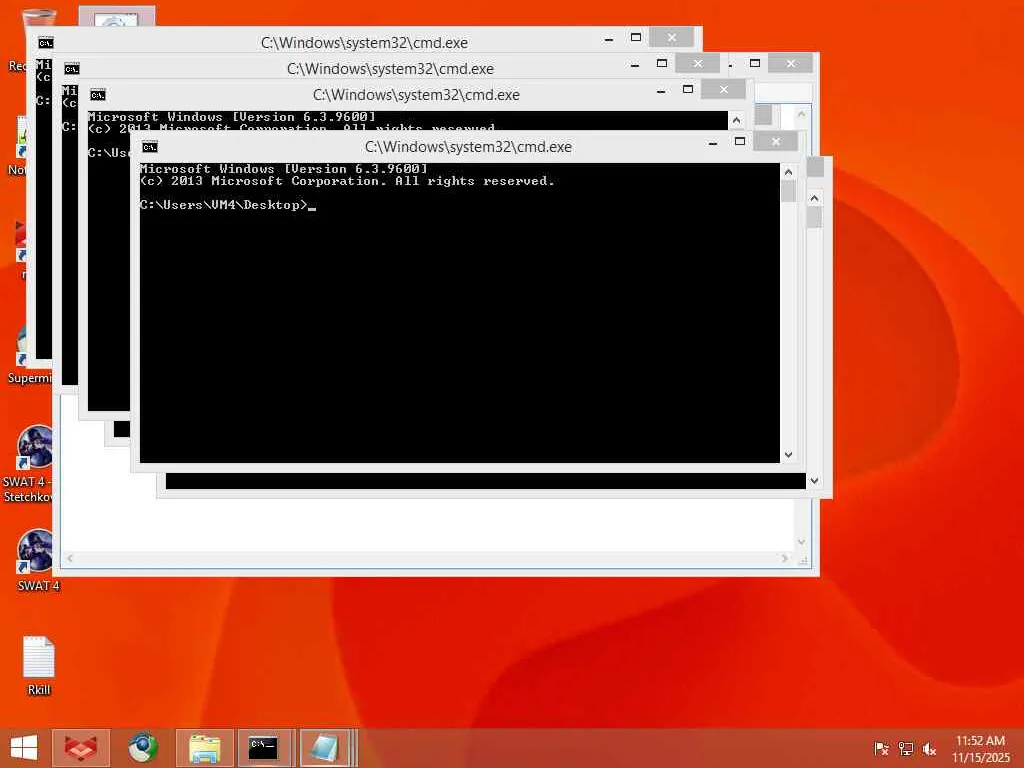Click the Notepad taskbar button
The width and height of the screenshot is (1024, 768).
point(326,748)
